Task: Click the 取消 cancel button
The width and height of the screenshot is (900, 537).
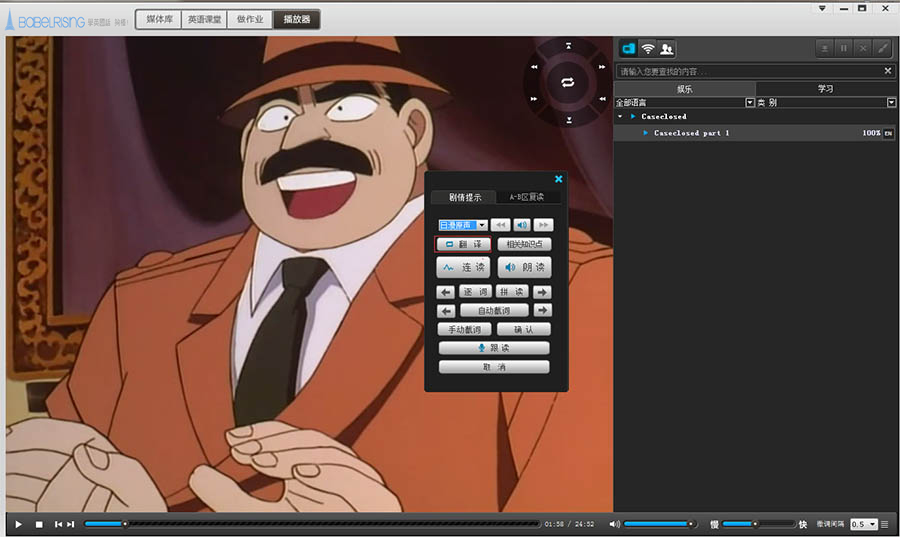Action: point(494,367)
